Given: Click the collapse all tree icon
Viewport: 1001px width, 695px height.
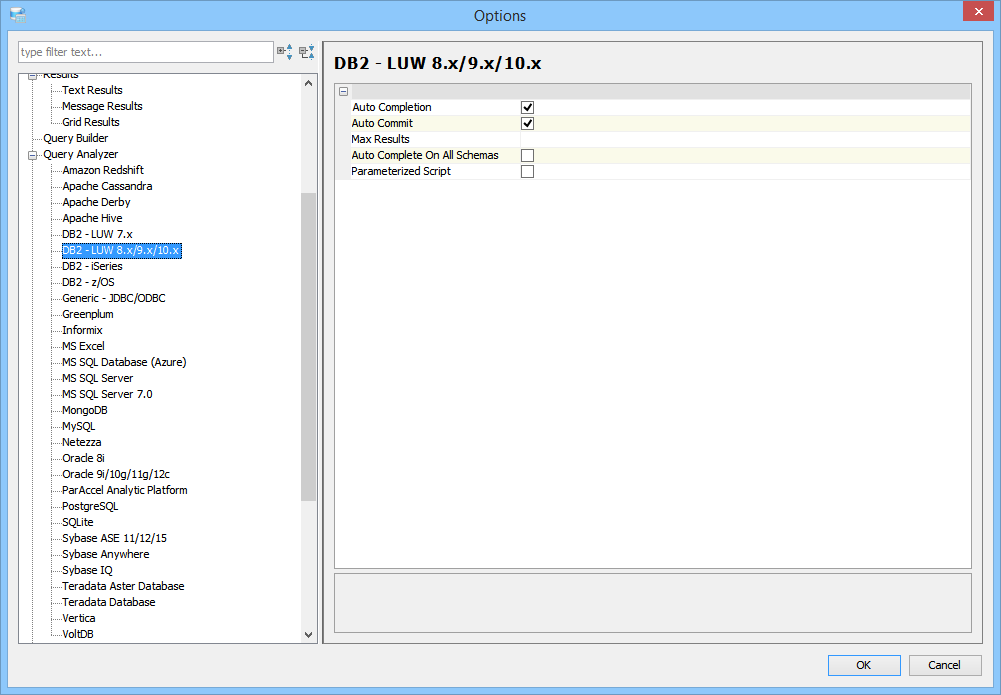Looking at the screenshot, I should [x=307, y=52].
